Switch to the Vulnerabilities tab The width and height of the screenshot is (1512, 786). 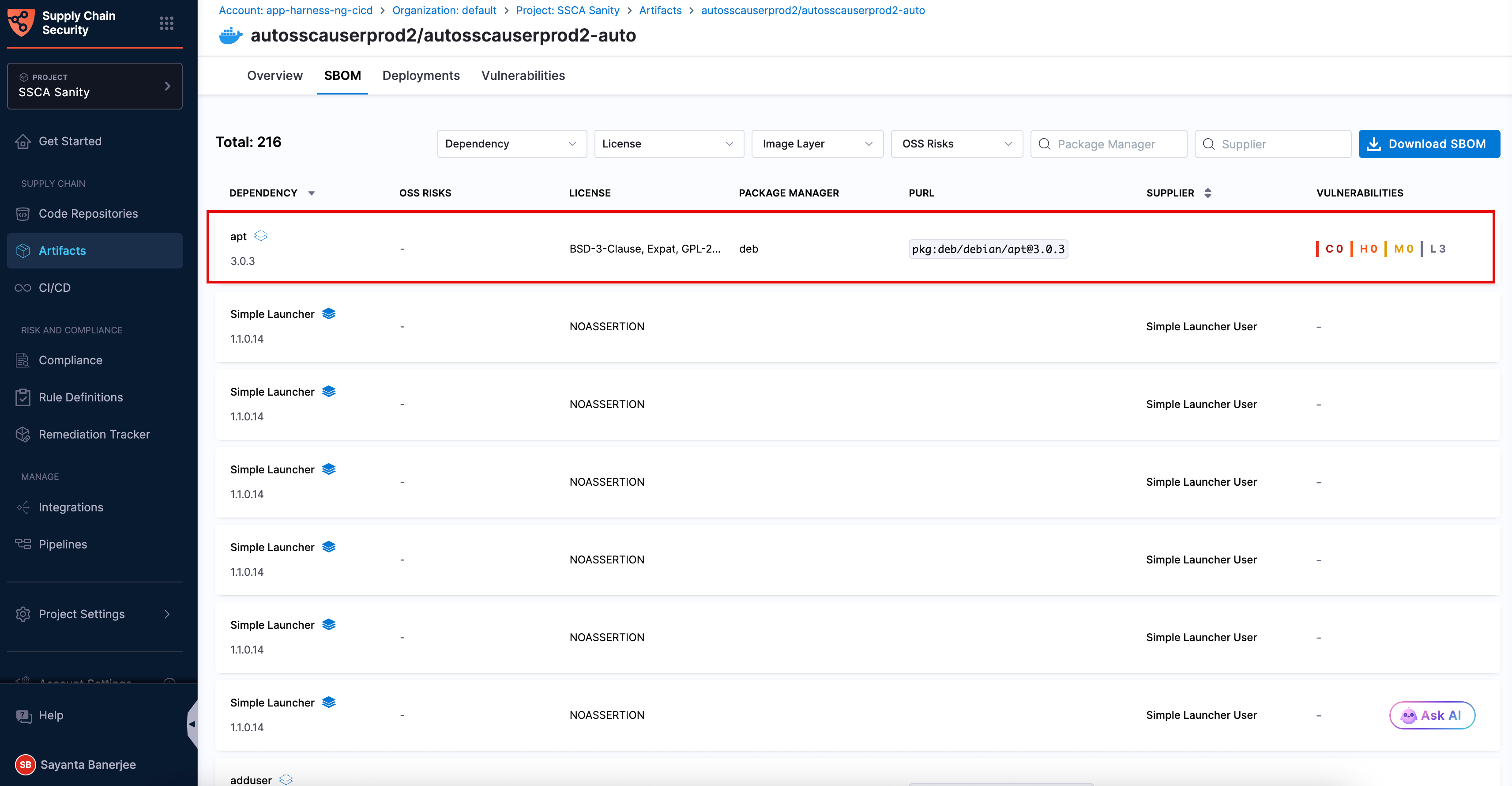point(523,75)
